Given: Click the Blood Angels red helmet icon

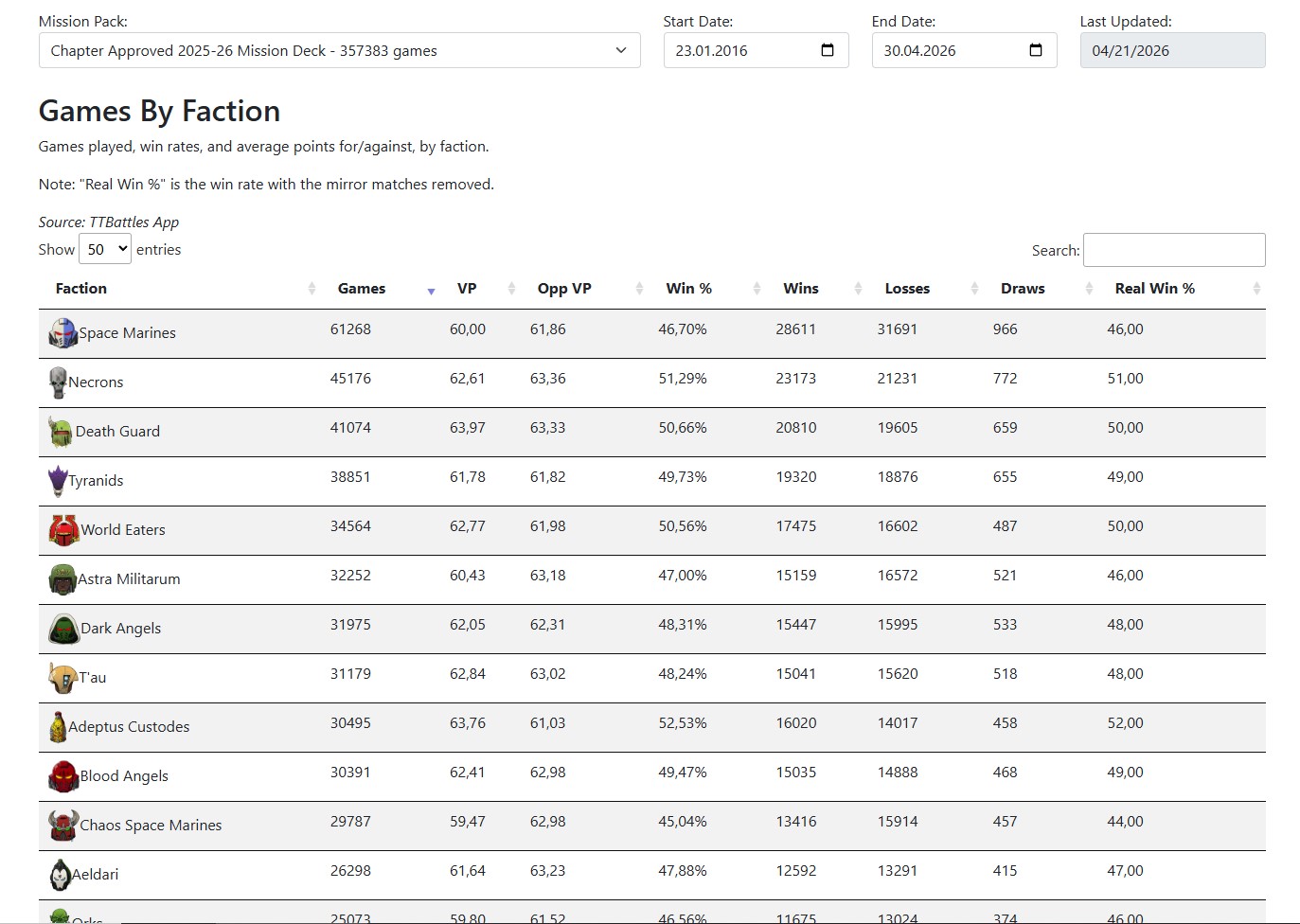Looking at the screenshot, I should pos(63,776).
